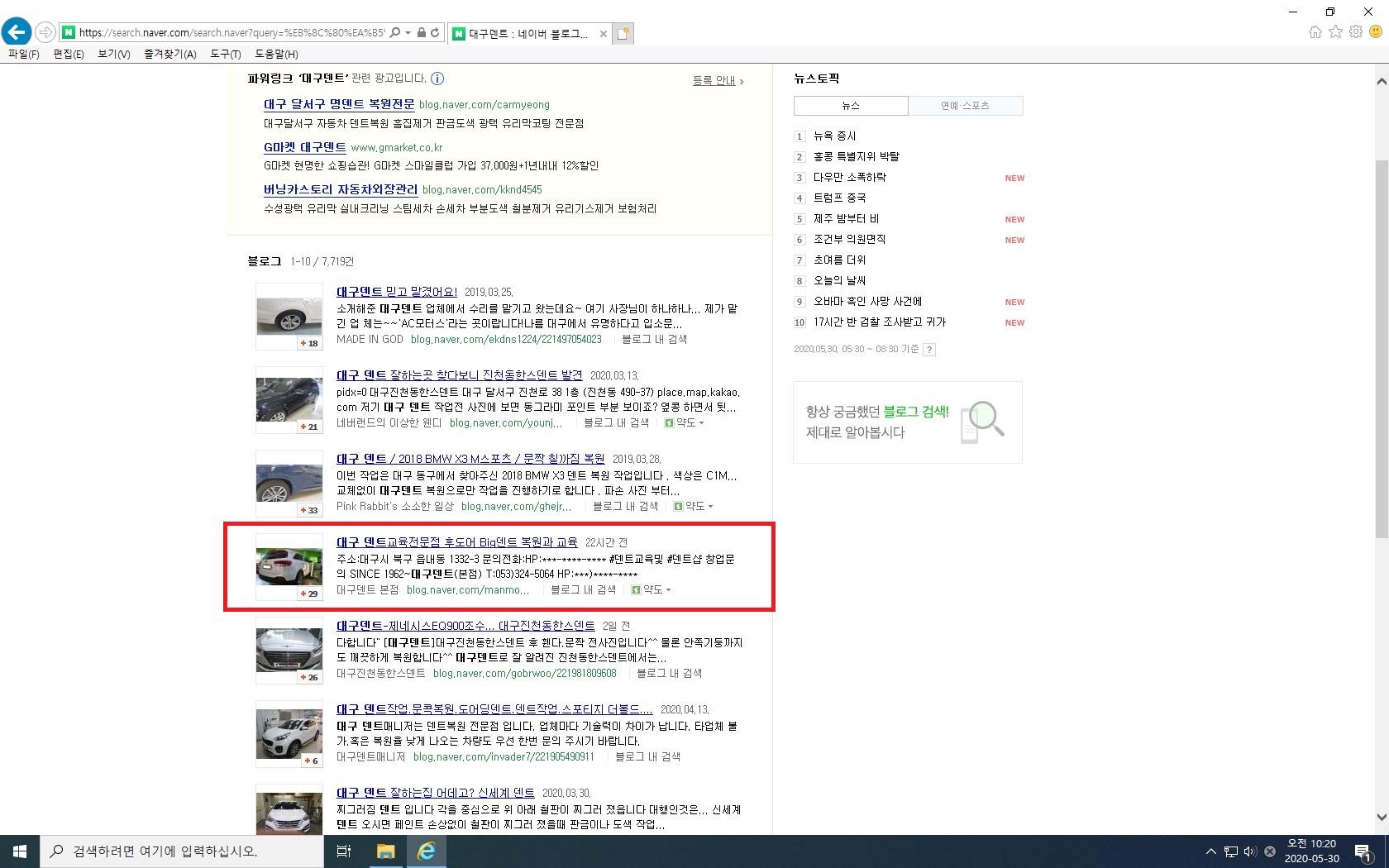Click the taskbar clock showing 오전 10:20

(x=1311, y=851)
